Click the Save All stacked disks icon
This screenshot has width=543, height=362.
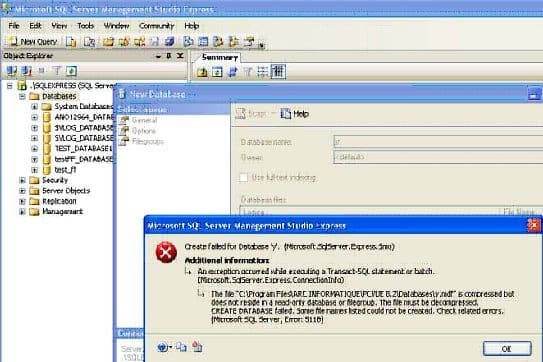click(x=169, y=42)
